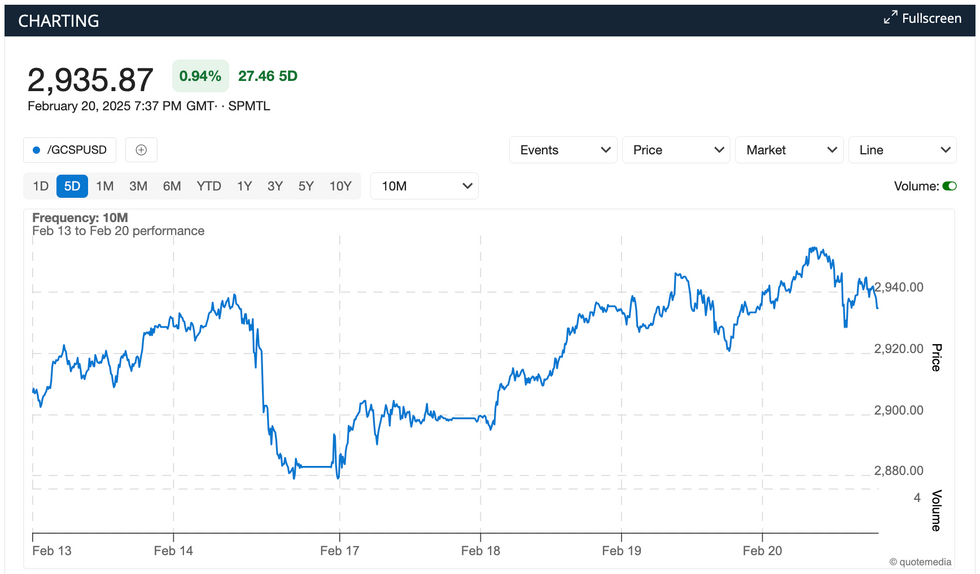Change chart type from Line dropdown
This screenshot has width=980, height=574.
tap(902, 150)
